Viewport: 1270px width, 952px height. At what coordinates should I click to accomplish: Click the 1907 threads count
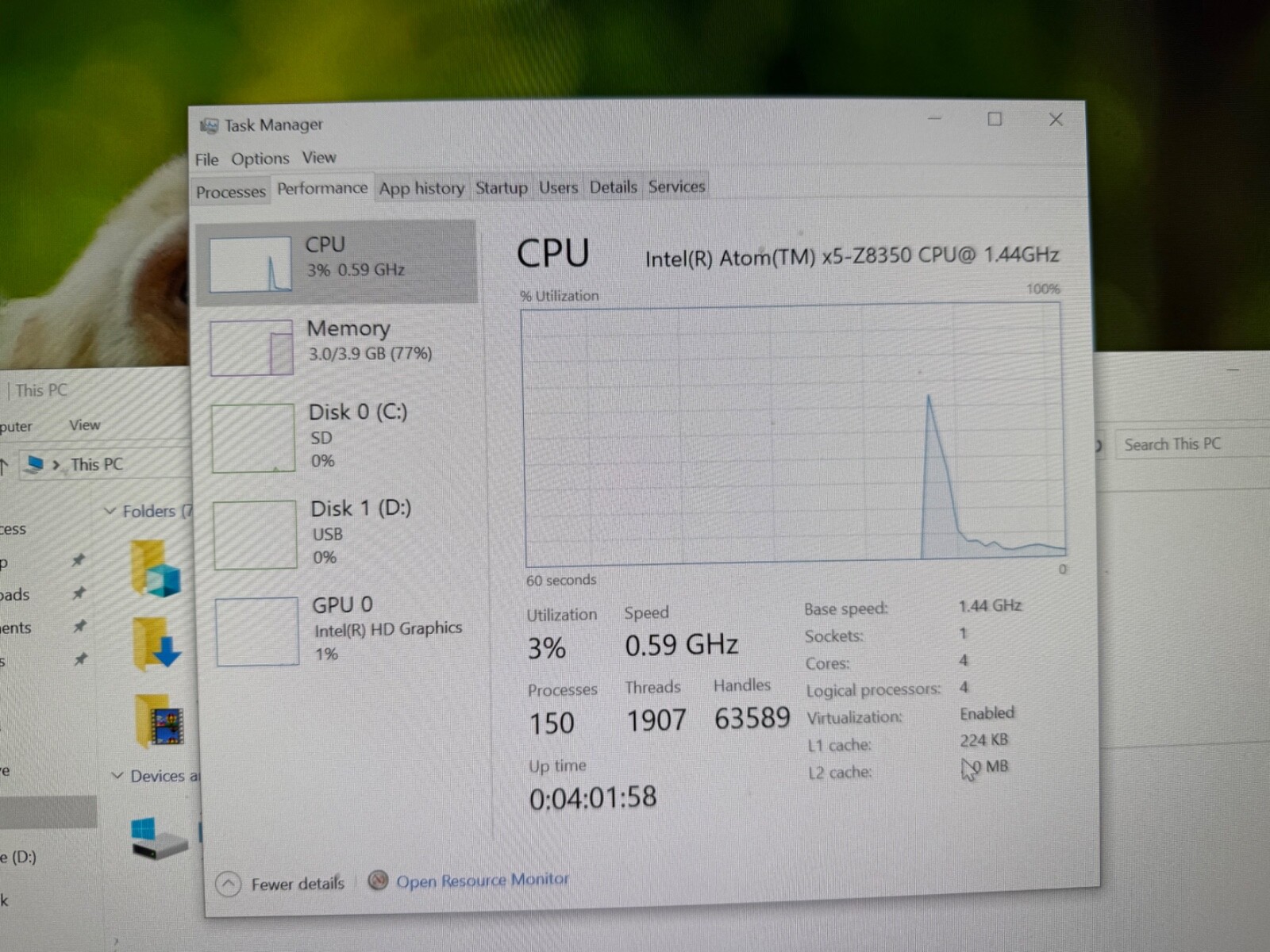click(x=656, y=720)
